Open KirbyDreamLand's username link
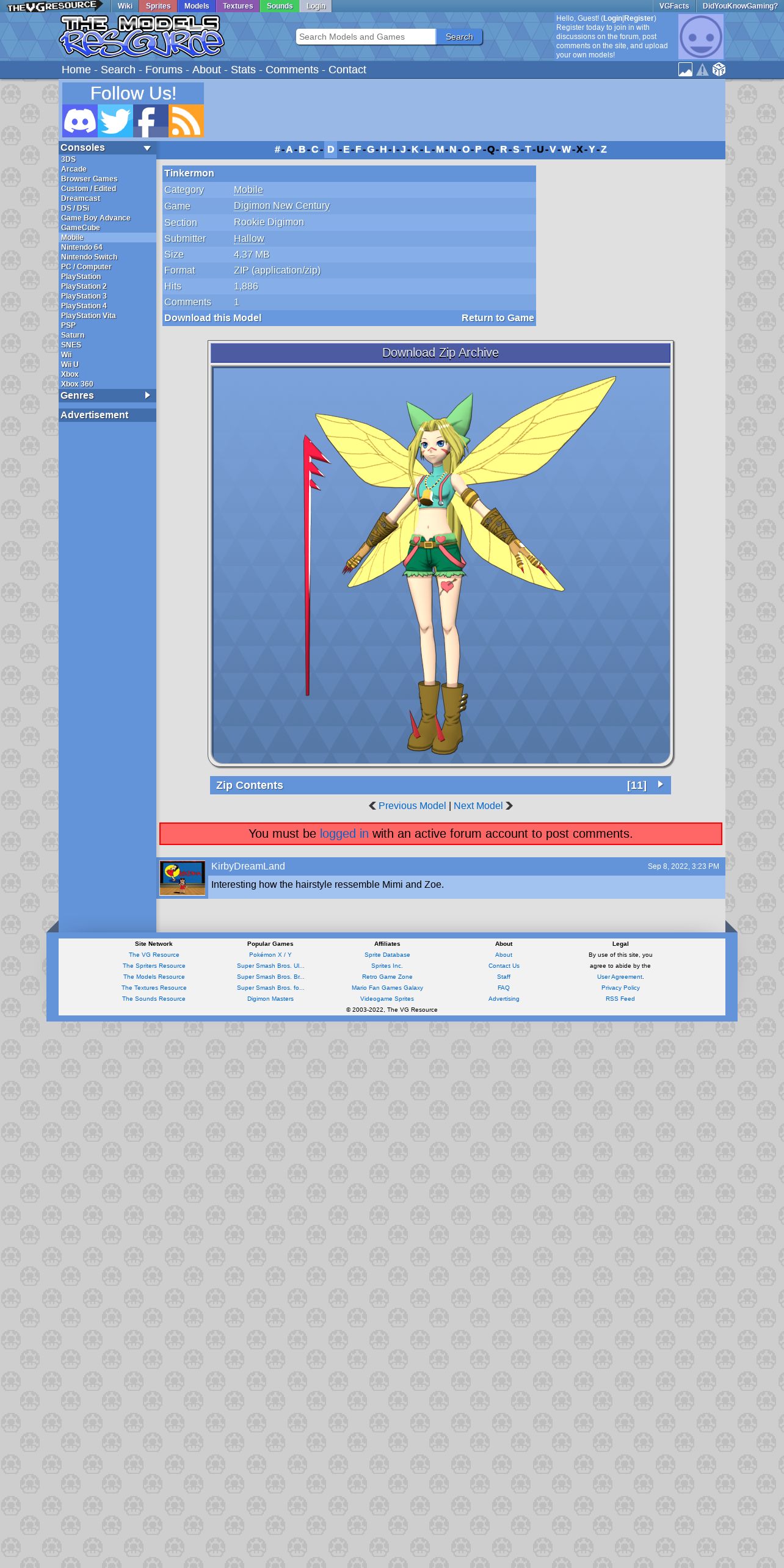The width and height of the screenshot is (784, 1568). (248, 866)
